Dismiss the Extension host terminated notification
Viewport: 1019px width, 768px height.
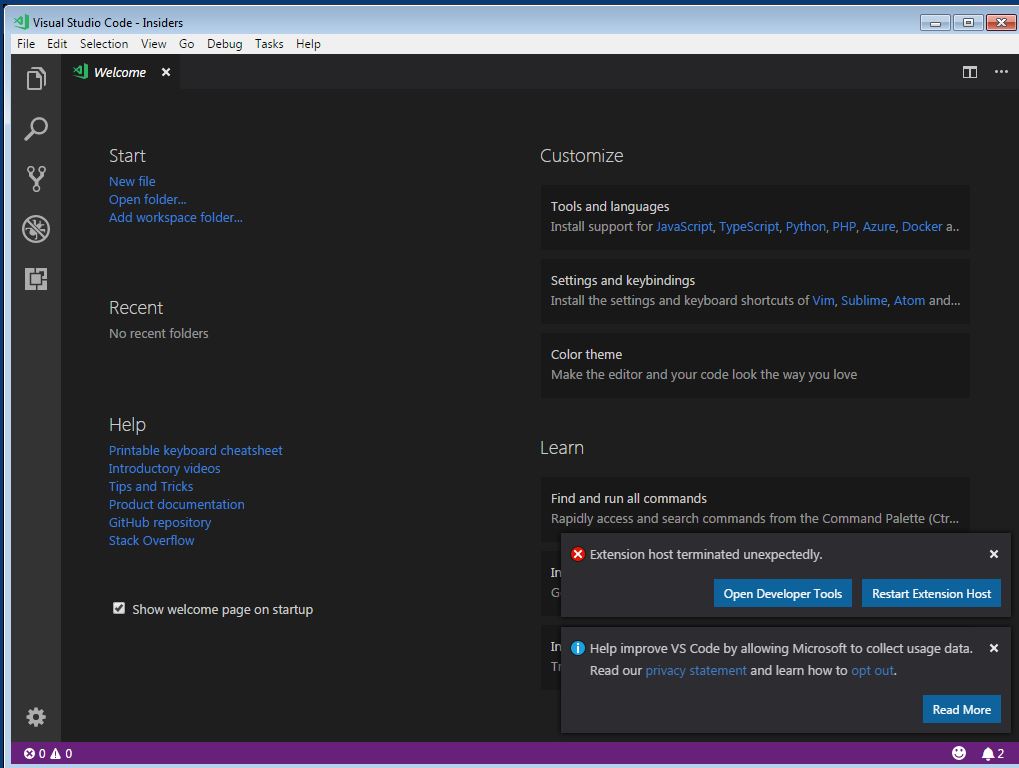point(994,554)
